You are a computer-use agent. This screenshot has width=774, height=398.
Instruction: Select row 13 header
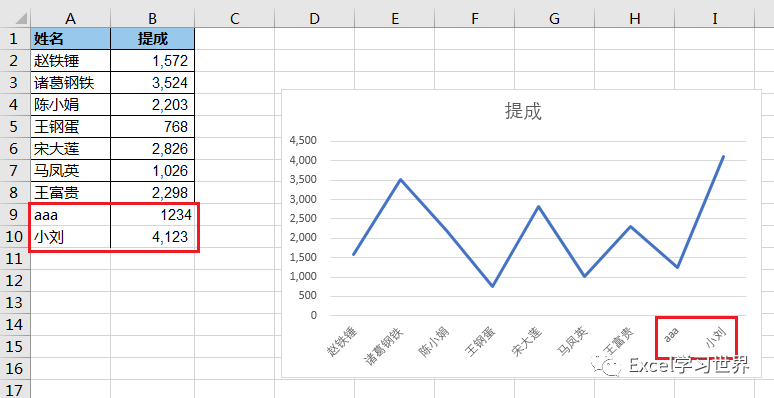15,303
